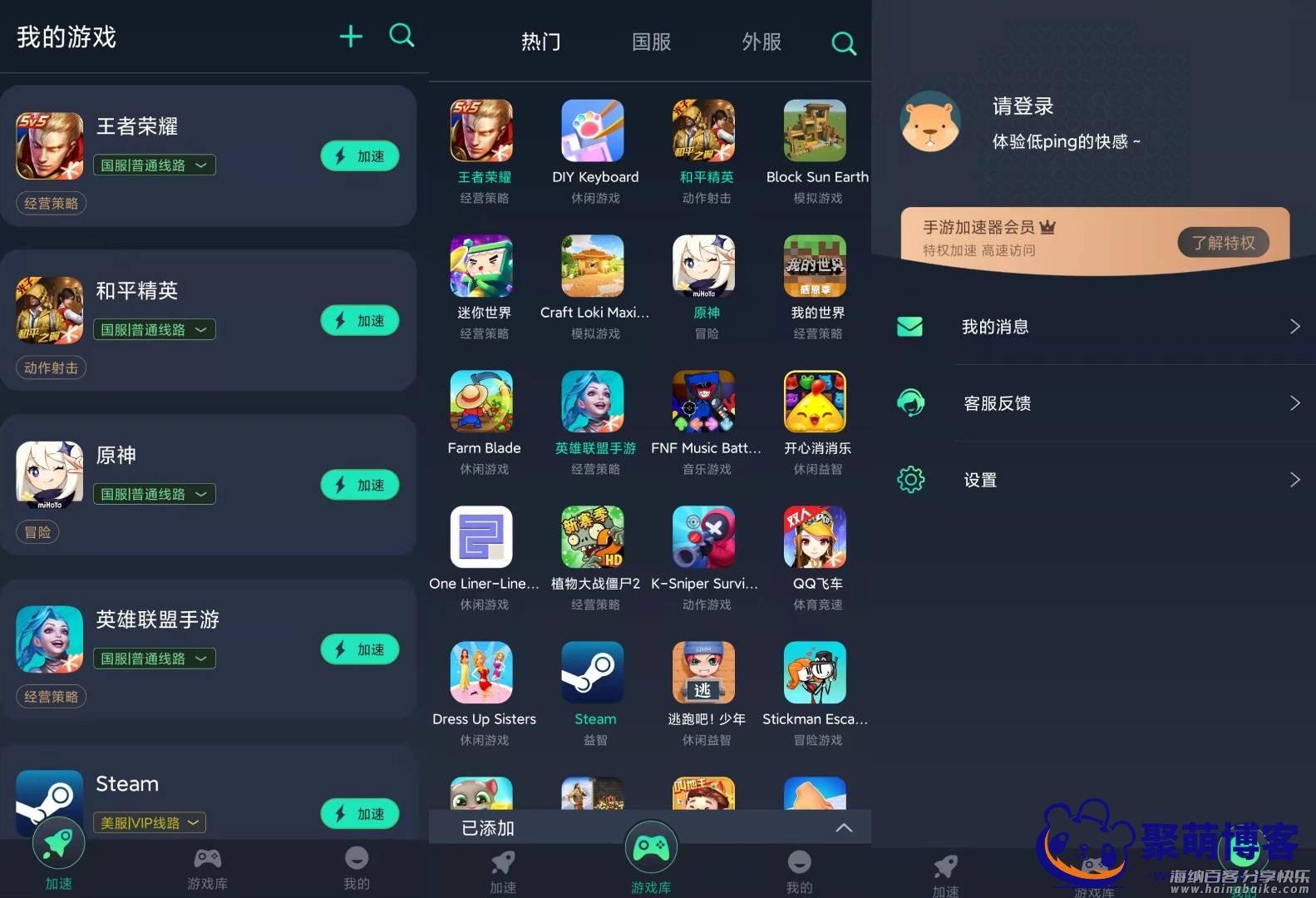Open 植物大战僵尸2 game icon

coord(592,537)
